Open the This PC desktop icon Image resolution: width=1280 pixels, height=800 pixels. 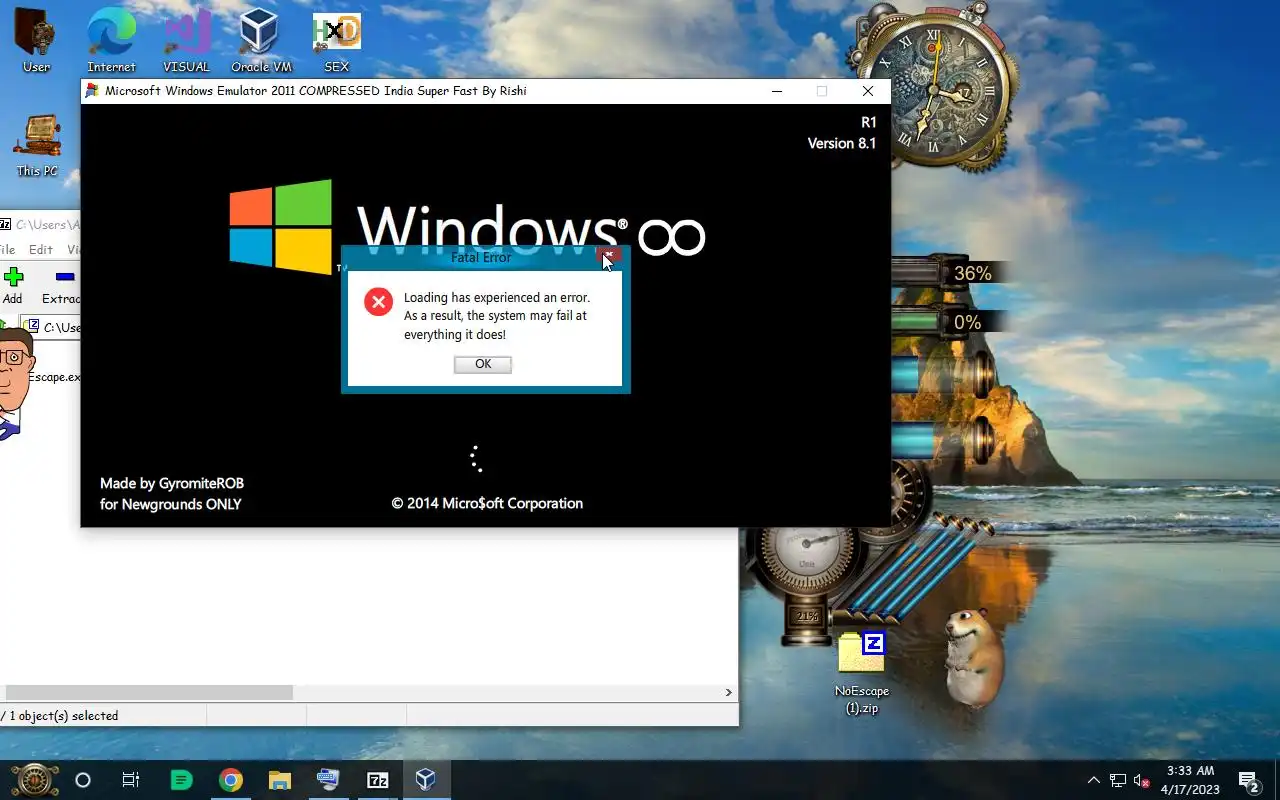37,146
